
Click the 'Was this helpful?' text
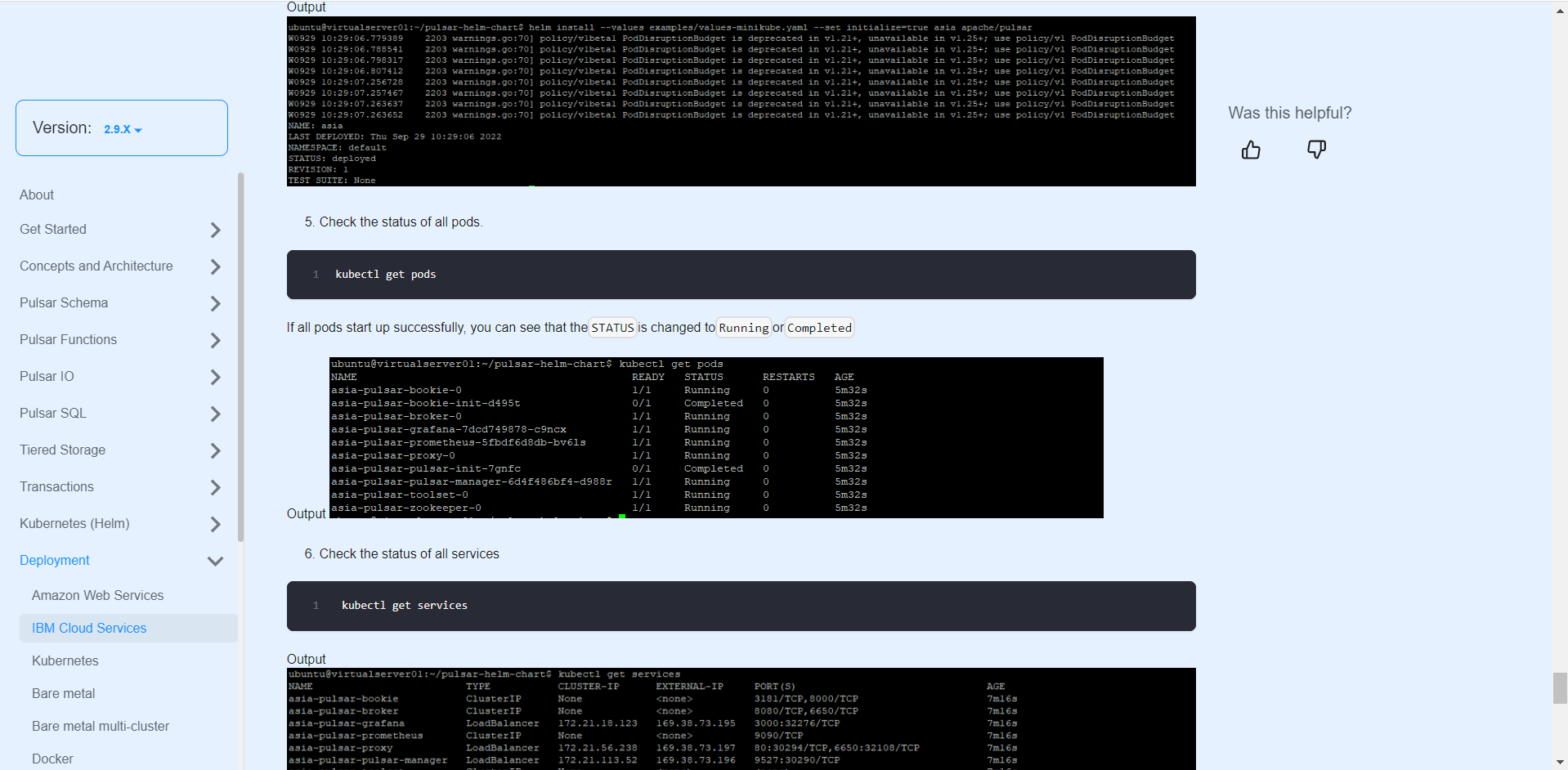(x=1289, y=113)
